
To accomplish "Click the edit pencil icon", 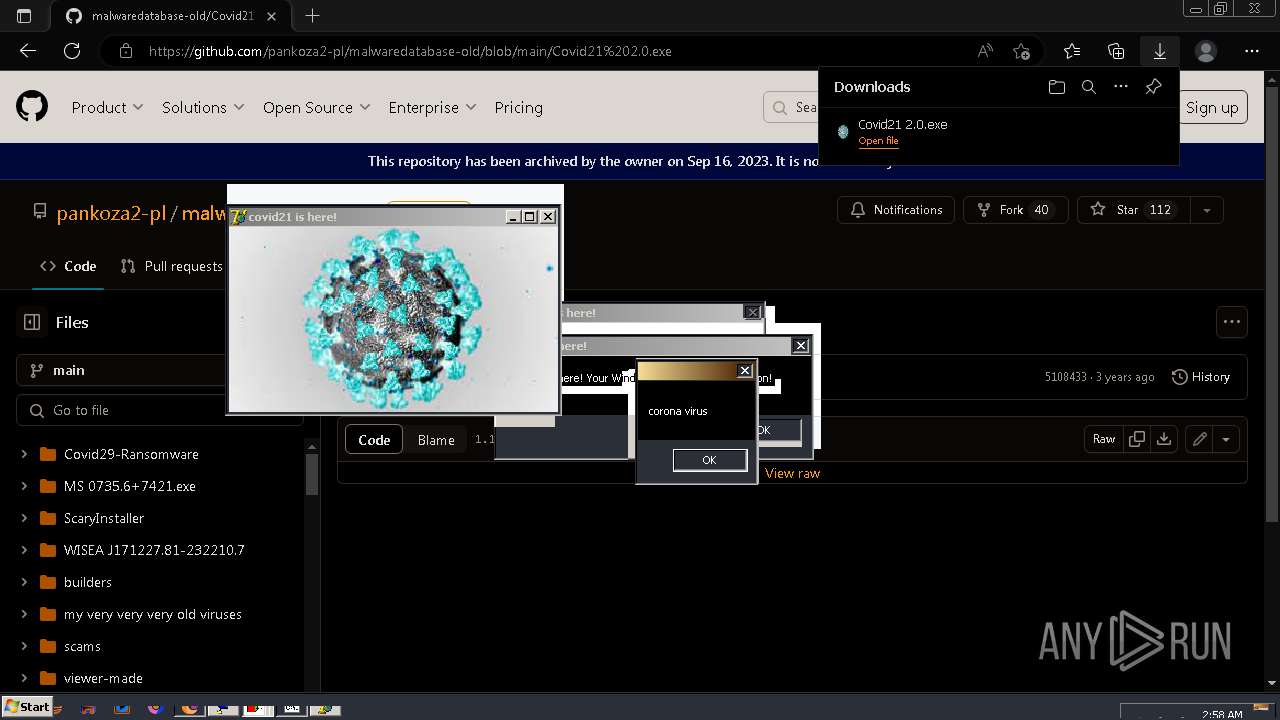I will click(x=1200, y=439).
